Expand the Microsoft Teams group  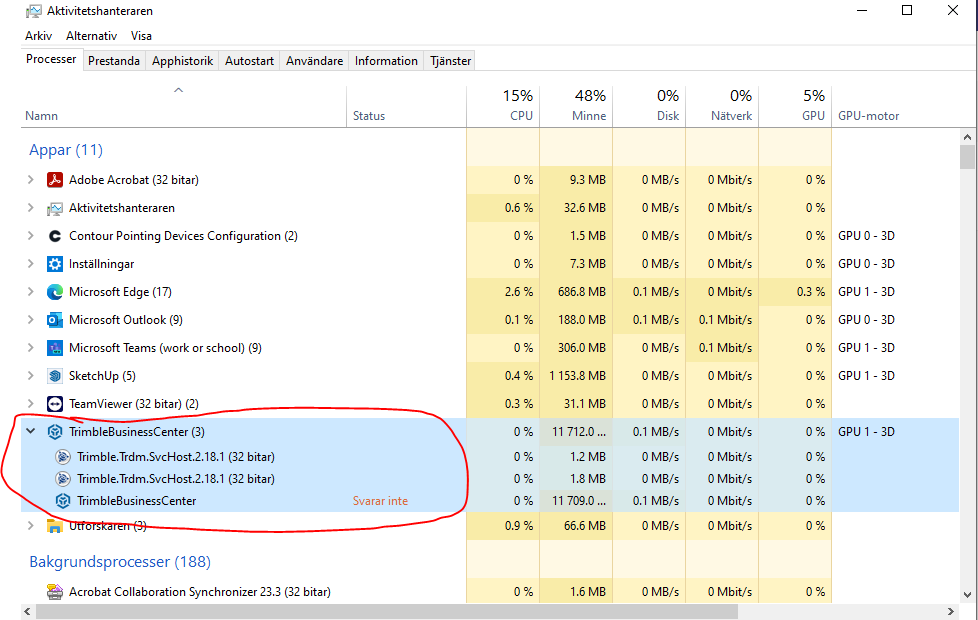coord(30,347)
